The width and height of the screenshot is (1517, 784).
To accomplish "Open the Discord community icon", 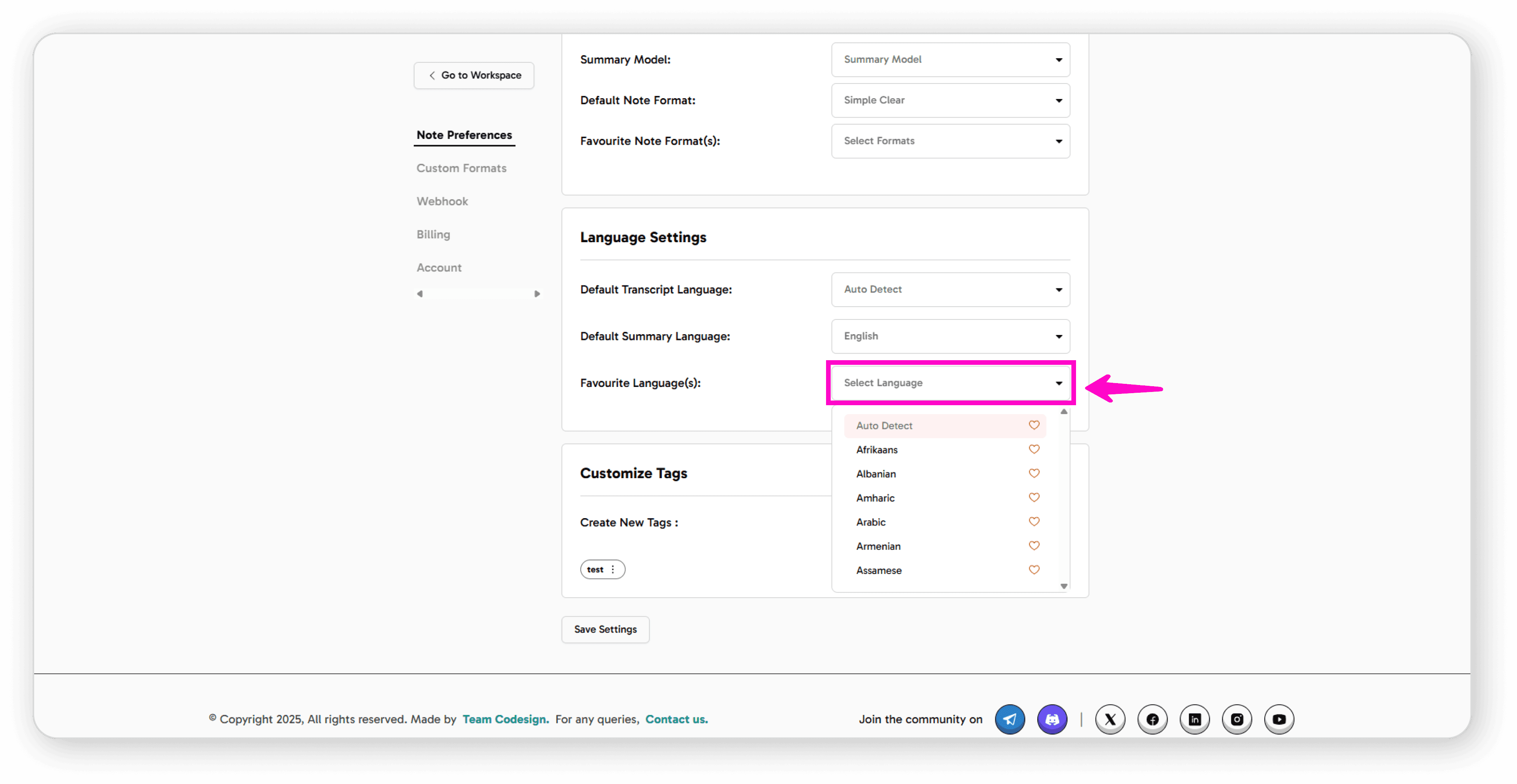I will pyautogui.click(x=1052, y=719).
